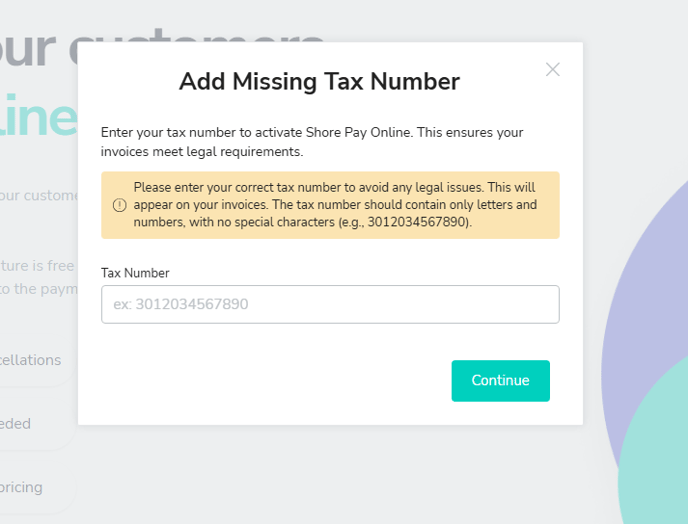688x524 pixels.
Task: Click the 'Enter your tax number' description paragraph
Action: (312, 142)
